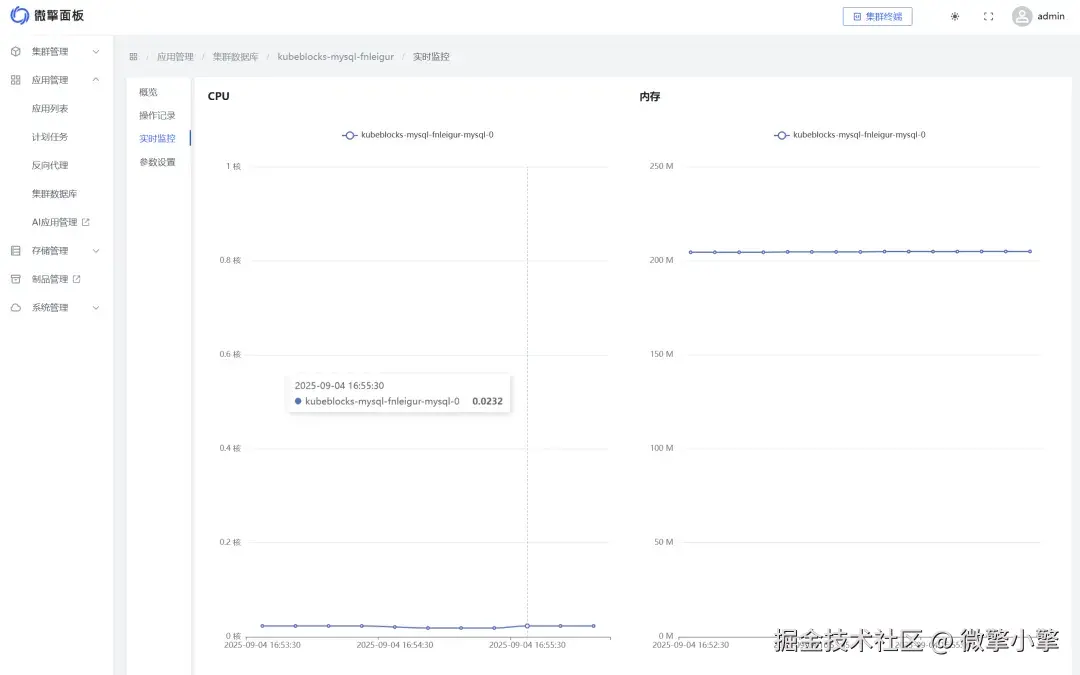Open the 计划任务 menu item

coord(50,137)
